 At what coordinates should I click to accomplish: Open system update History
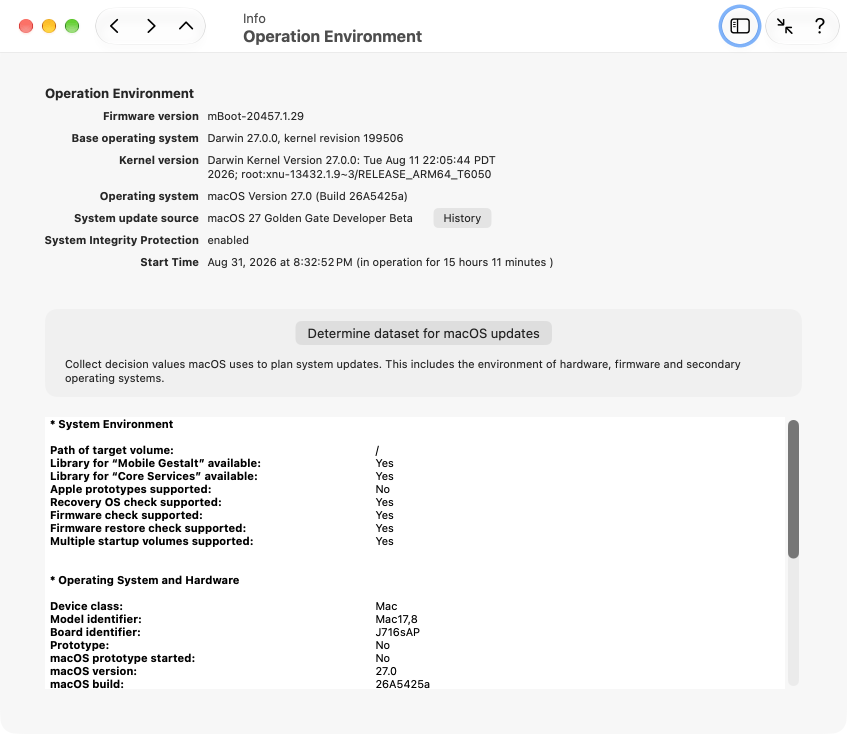click(x=462, y=218)
